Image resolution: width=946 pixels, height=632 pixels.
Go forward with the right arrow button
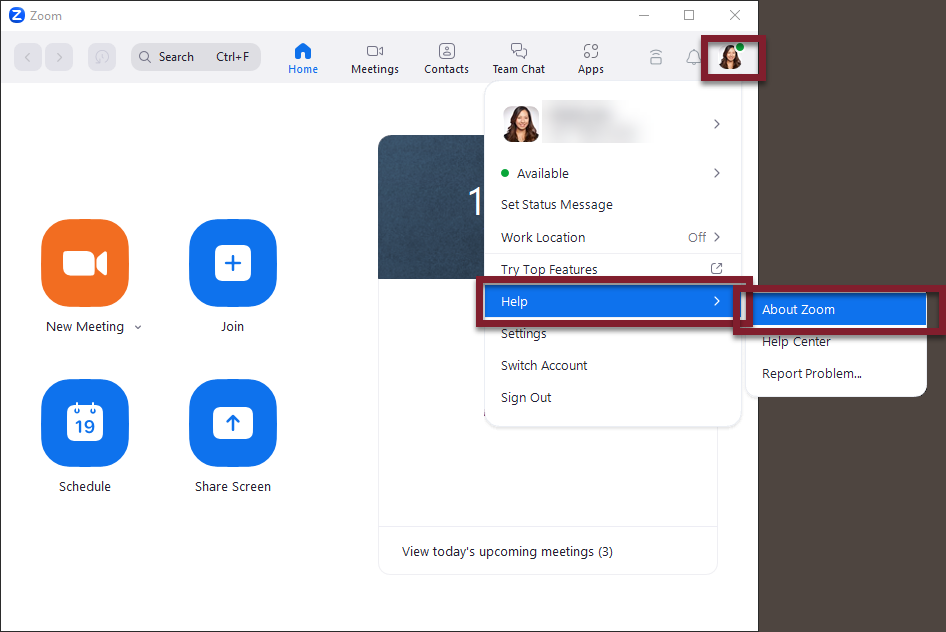59,57
